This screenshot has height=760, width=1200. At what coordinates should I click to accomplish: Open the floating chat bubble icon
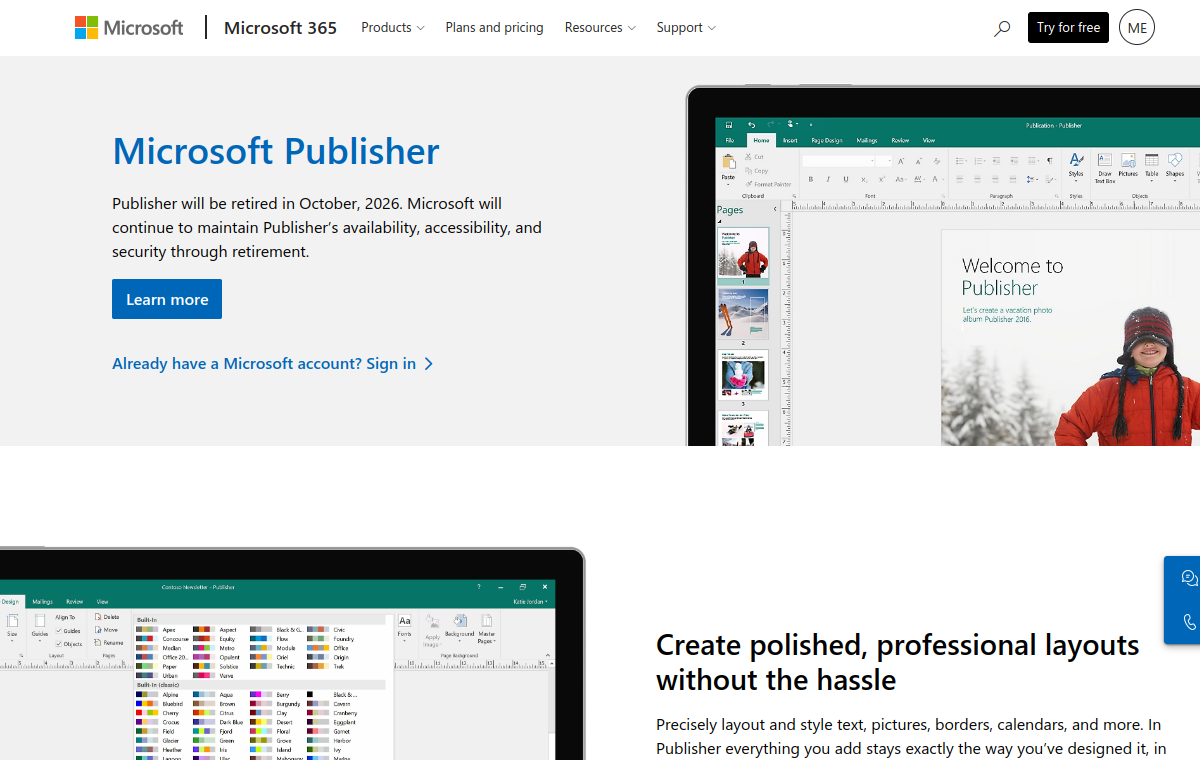coord(1189,578)
